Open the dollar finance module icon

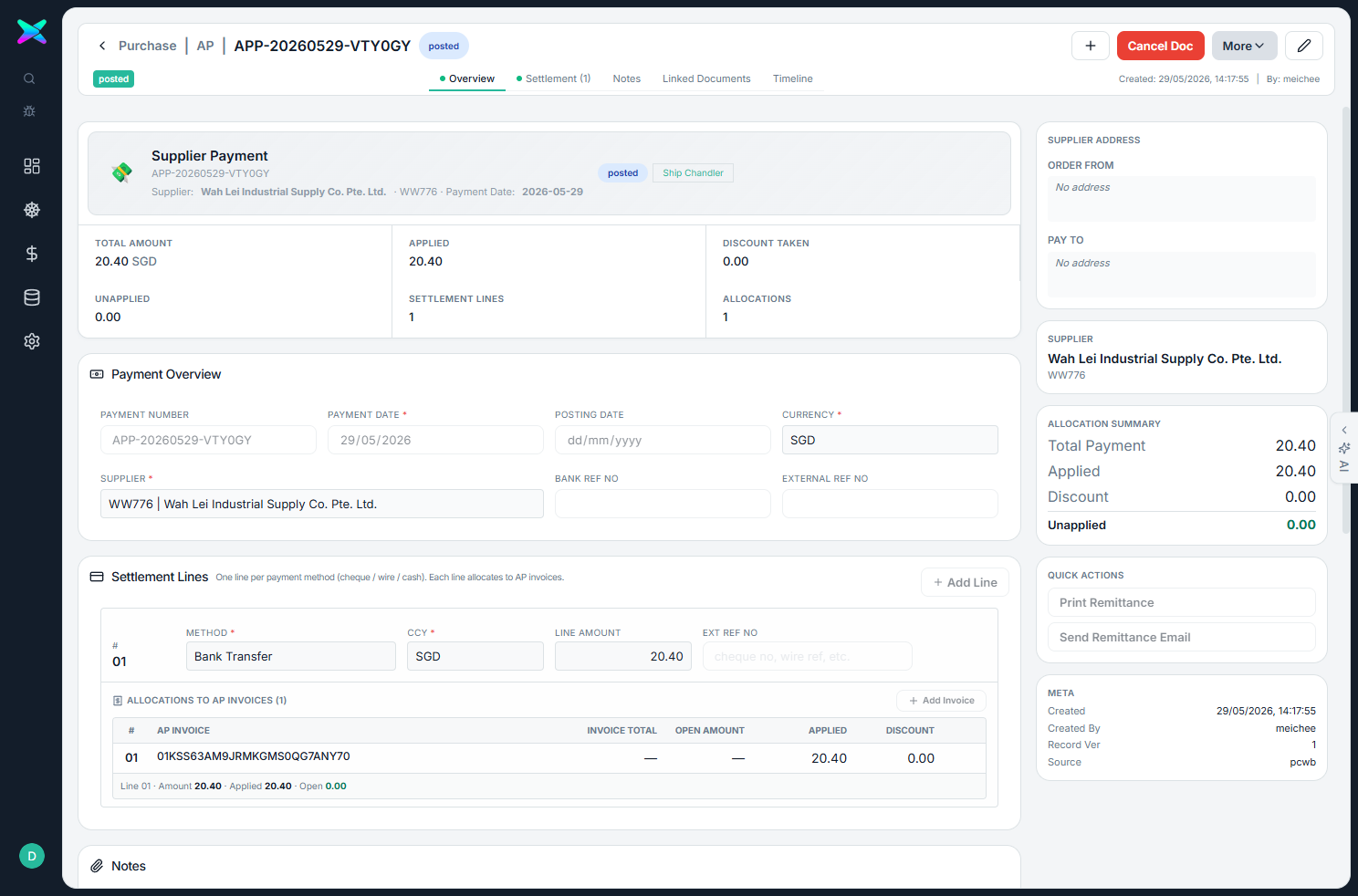(x=32, y=254)
